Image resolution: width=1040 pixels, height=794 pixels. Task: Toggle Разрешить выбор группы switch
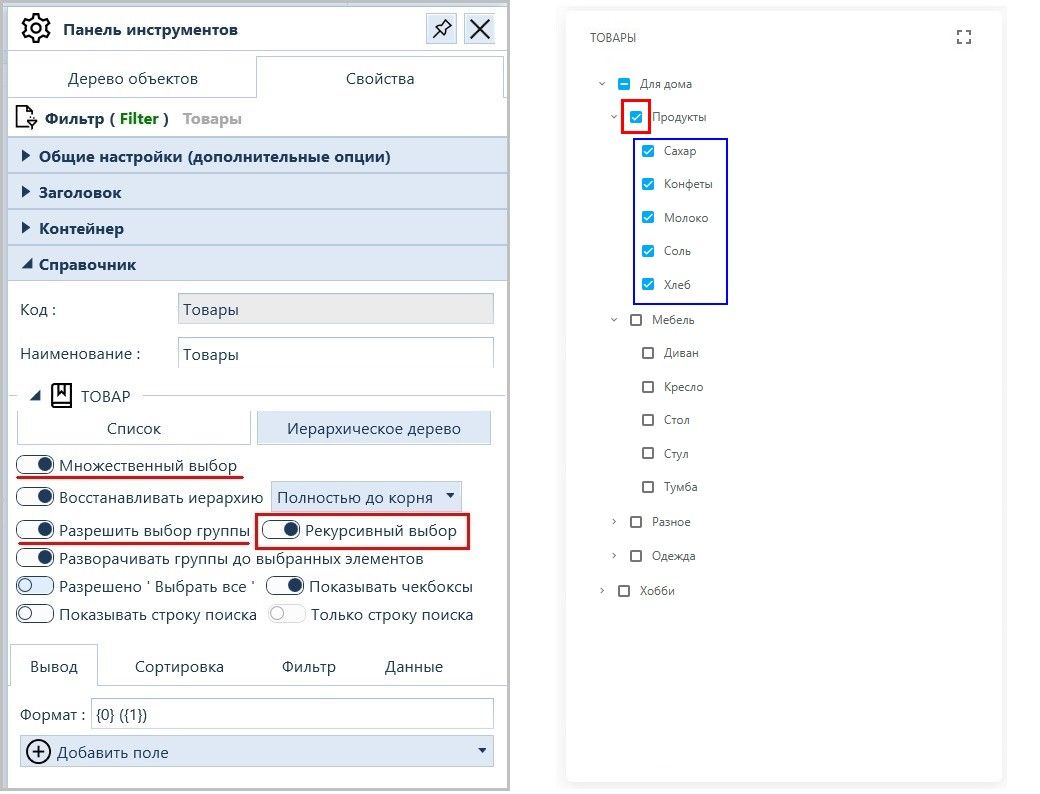click(x=35, y=530)
